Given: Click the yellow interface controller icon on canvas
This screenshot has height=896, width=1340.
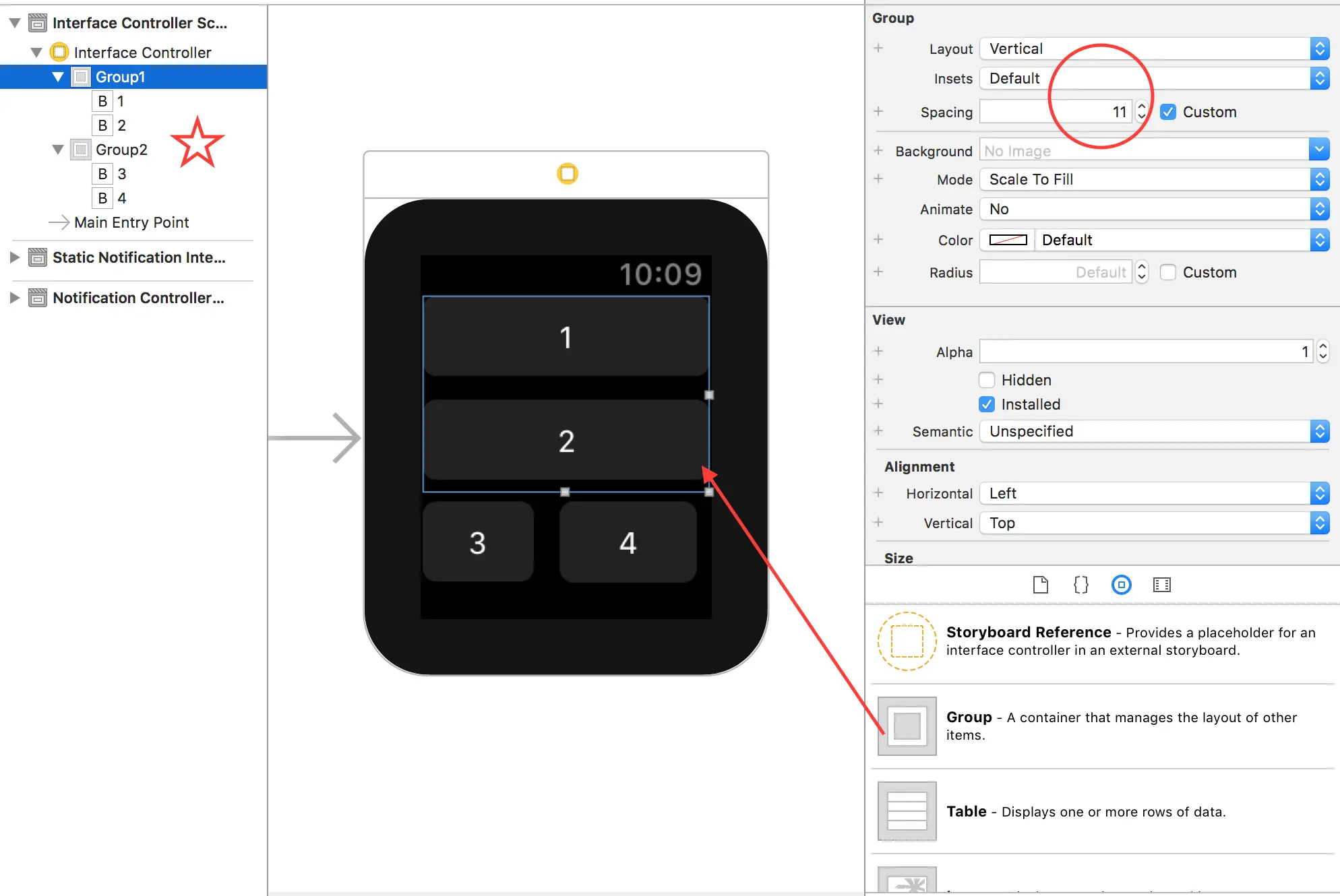Looking at the screenshot, I should coord(567,174).
